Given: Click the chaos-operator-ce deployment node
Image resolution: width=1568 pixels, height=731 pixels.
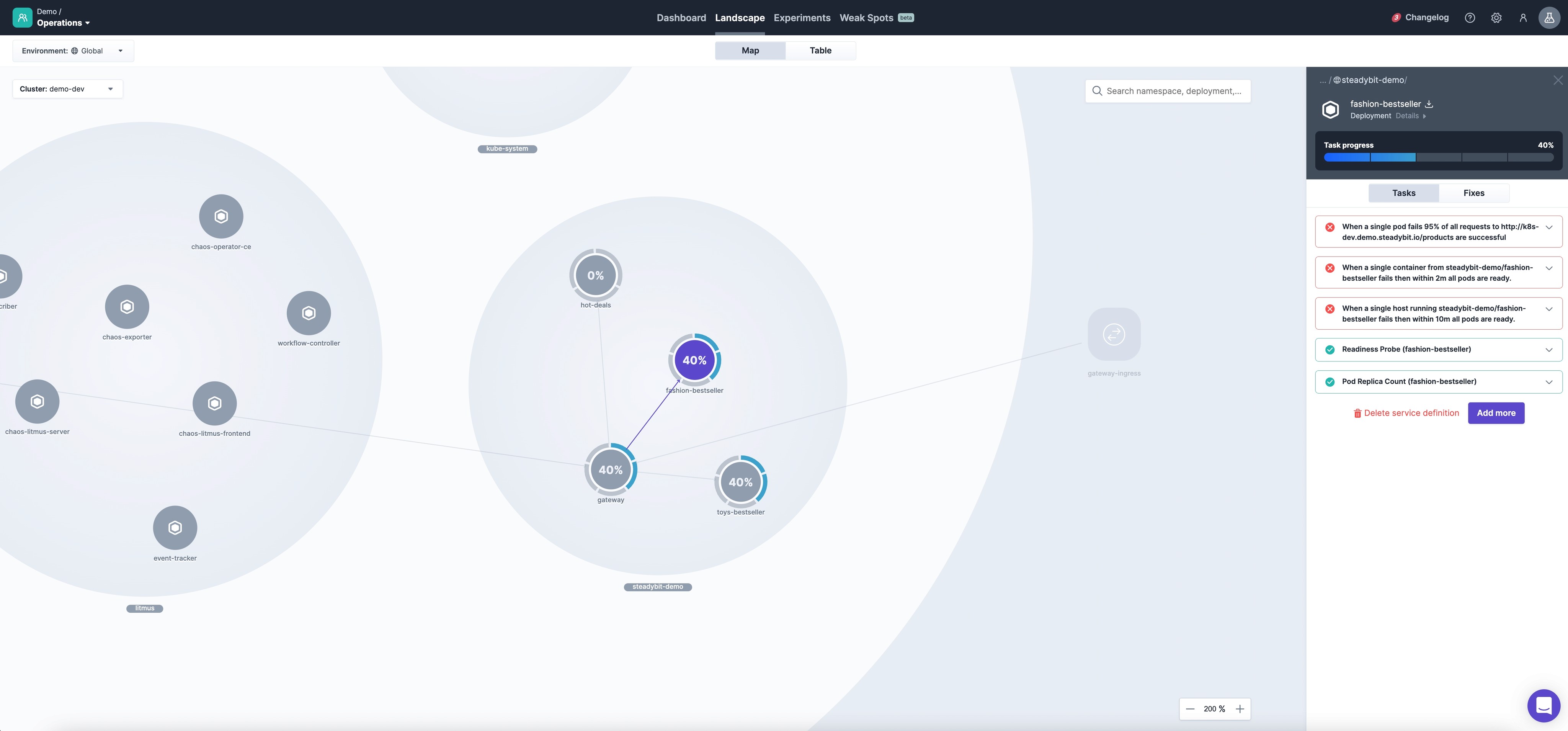Looking at the screenshot, I should pos(221,217).
